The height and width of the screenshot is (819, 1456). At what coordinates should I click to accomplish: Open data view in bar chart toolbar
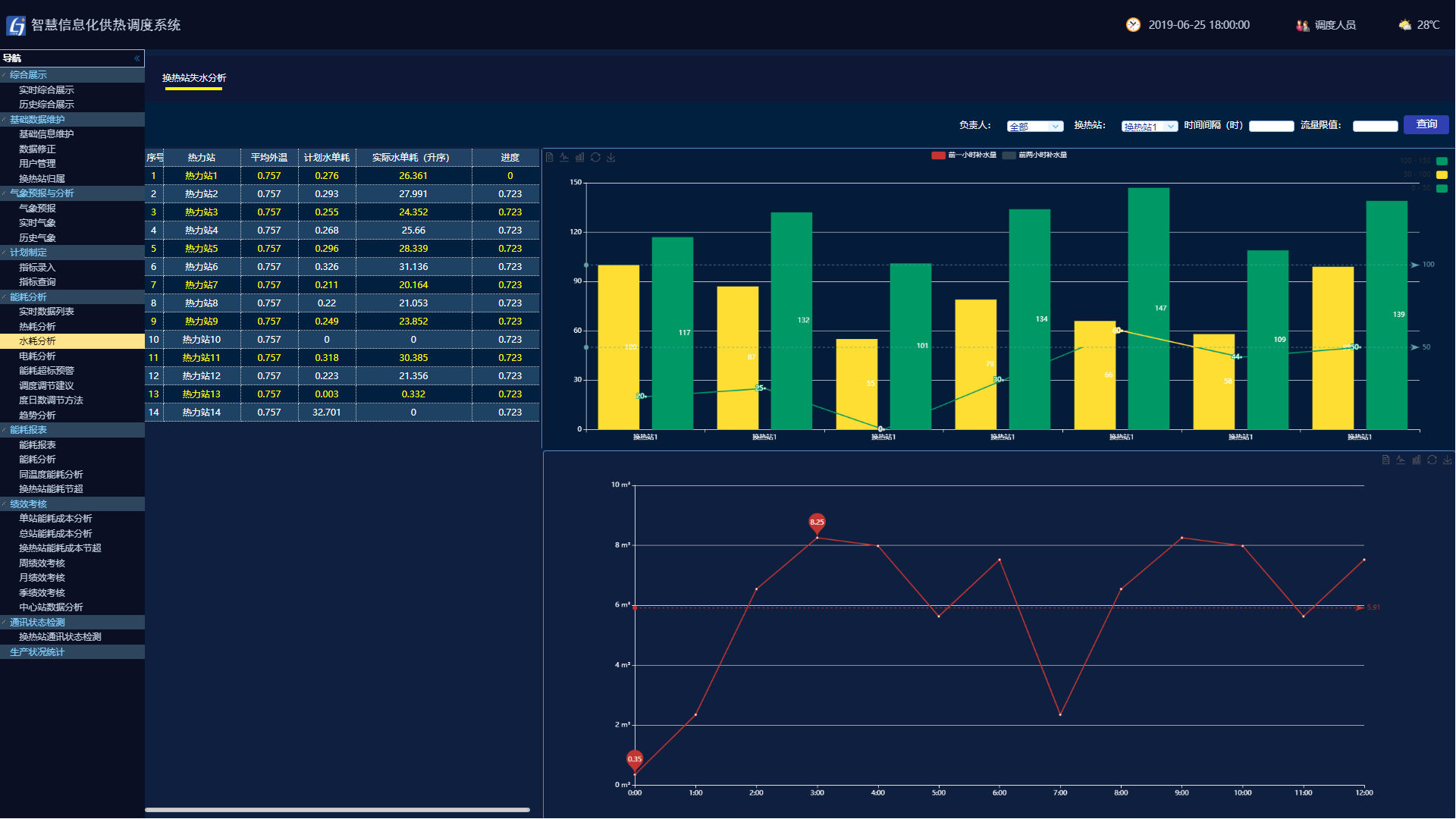click(x=550, y=158)
